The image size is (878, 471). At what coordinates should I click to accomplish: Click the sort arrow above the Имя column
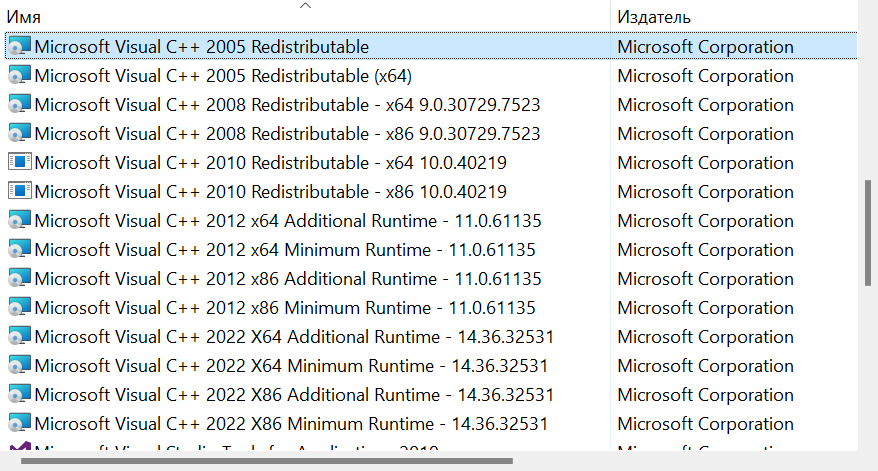[306, 5]
